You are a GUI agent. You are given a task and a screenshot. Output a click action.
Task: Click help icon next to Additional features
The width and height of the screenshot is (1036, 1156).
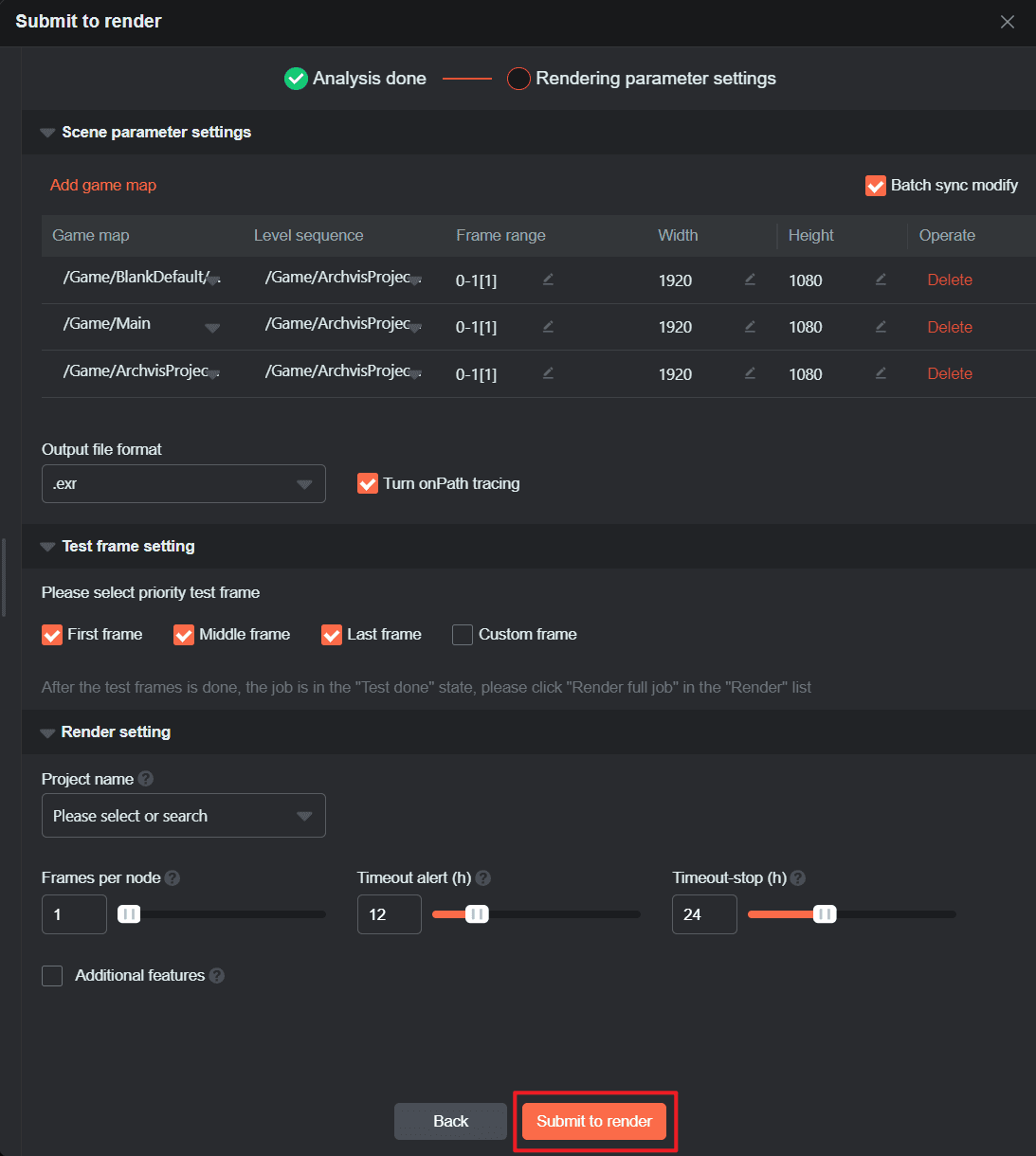[x=217, y=976]
